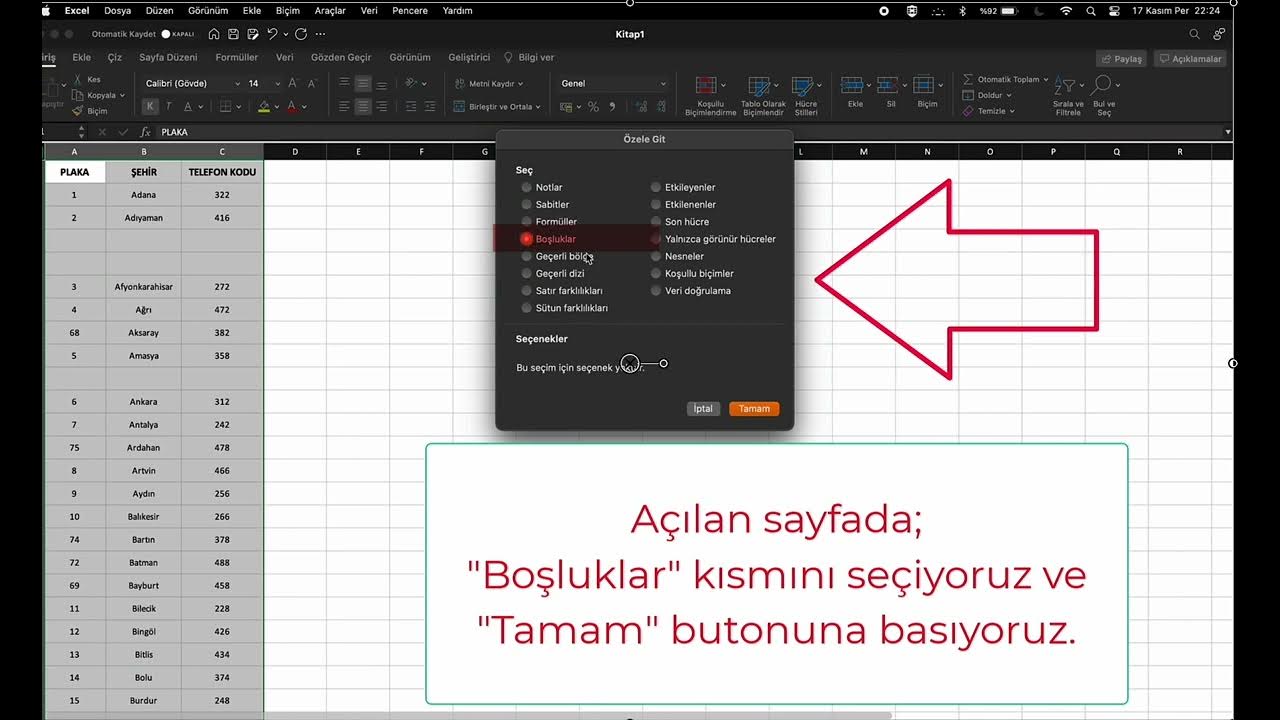1280x720 pixels.
Task: Open the more options ellipsis in title bar
Action: pyautogui.click(x=320, y=34)
